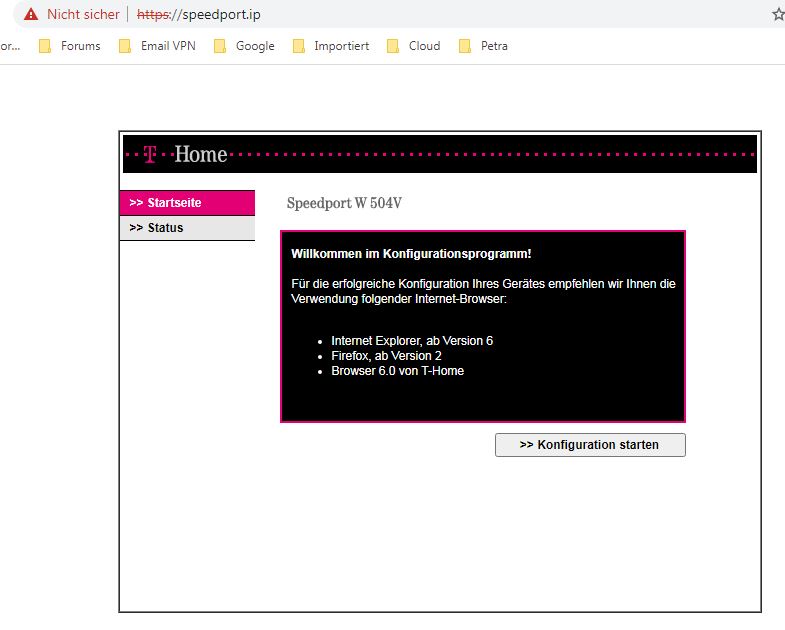
Task: Click 'Internet Explorer, ab Version 6' list entry
Action: click(x=412, y=341)
